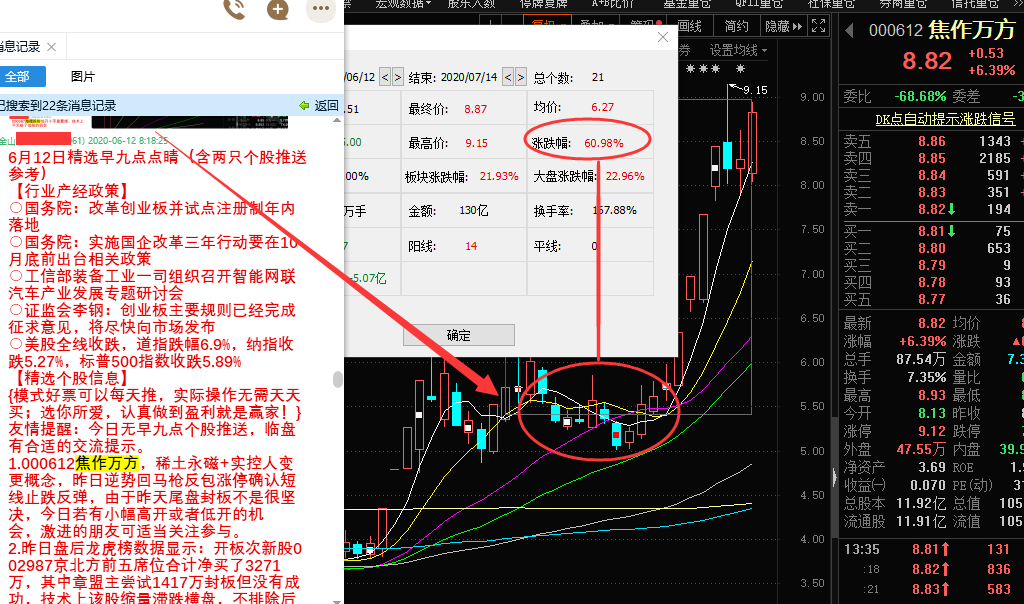Click the 委比 value -68.68%
Image resolution: width=1024 pixels, height=604 pixels.
pos(920,97)
